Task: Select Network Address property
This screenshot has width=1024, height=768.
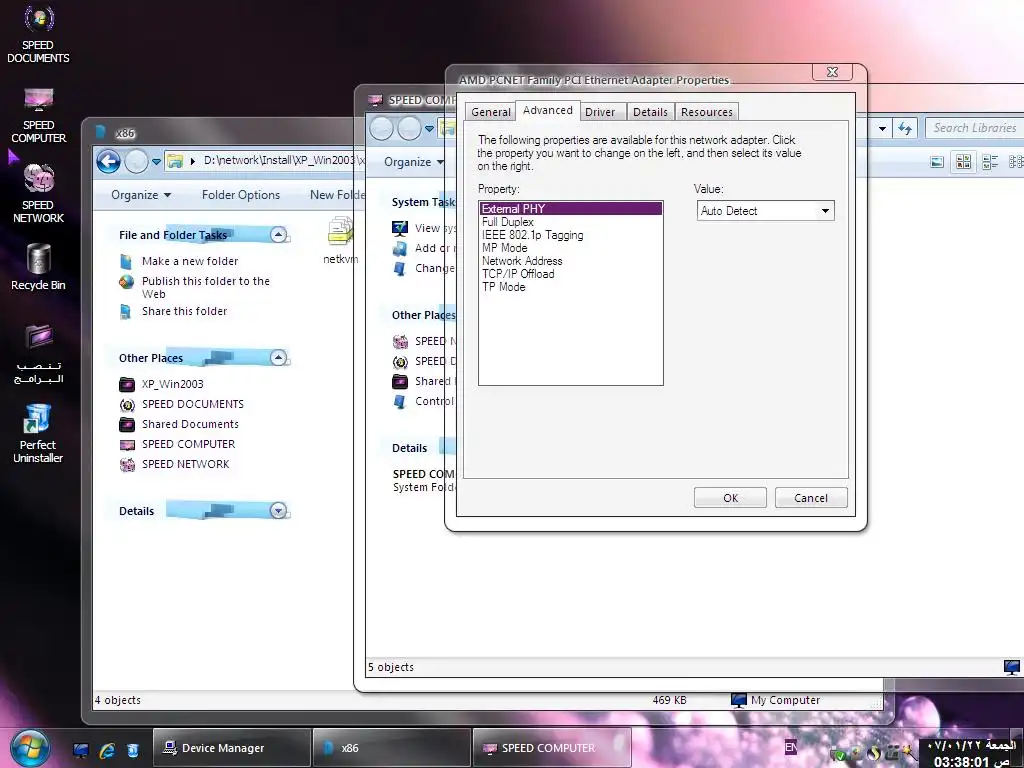Action: pyautogui.click(x=522, y=261)
